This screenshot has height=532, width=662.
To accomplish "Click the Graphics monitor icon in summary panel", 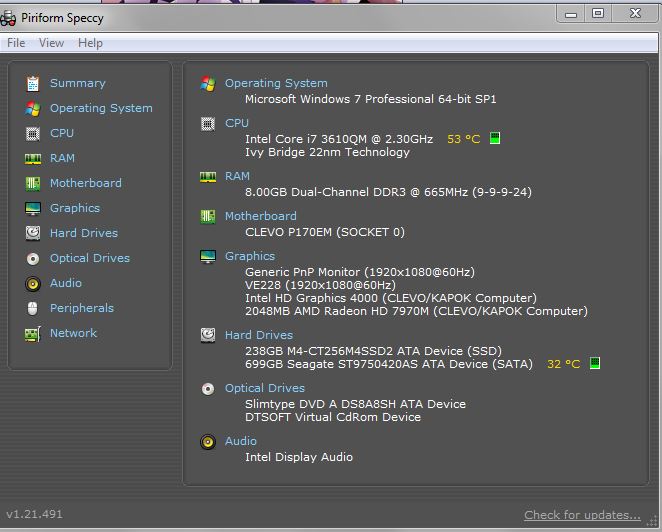I will 208,256.
